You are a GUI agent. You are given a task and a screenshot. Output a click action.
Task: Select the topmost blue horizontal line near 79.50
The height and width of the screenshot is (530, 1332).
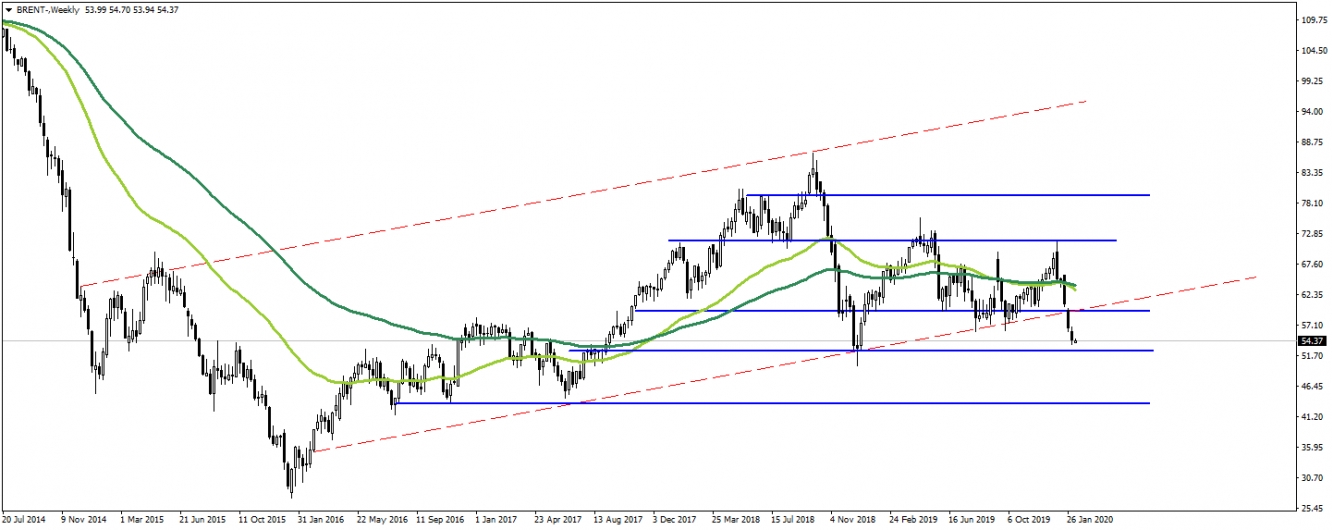click(948, 195)
